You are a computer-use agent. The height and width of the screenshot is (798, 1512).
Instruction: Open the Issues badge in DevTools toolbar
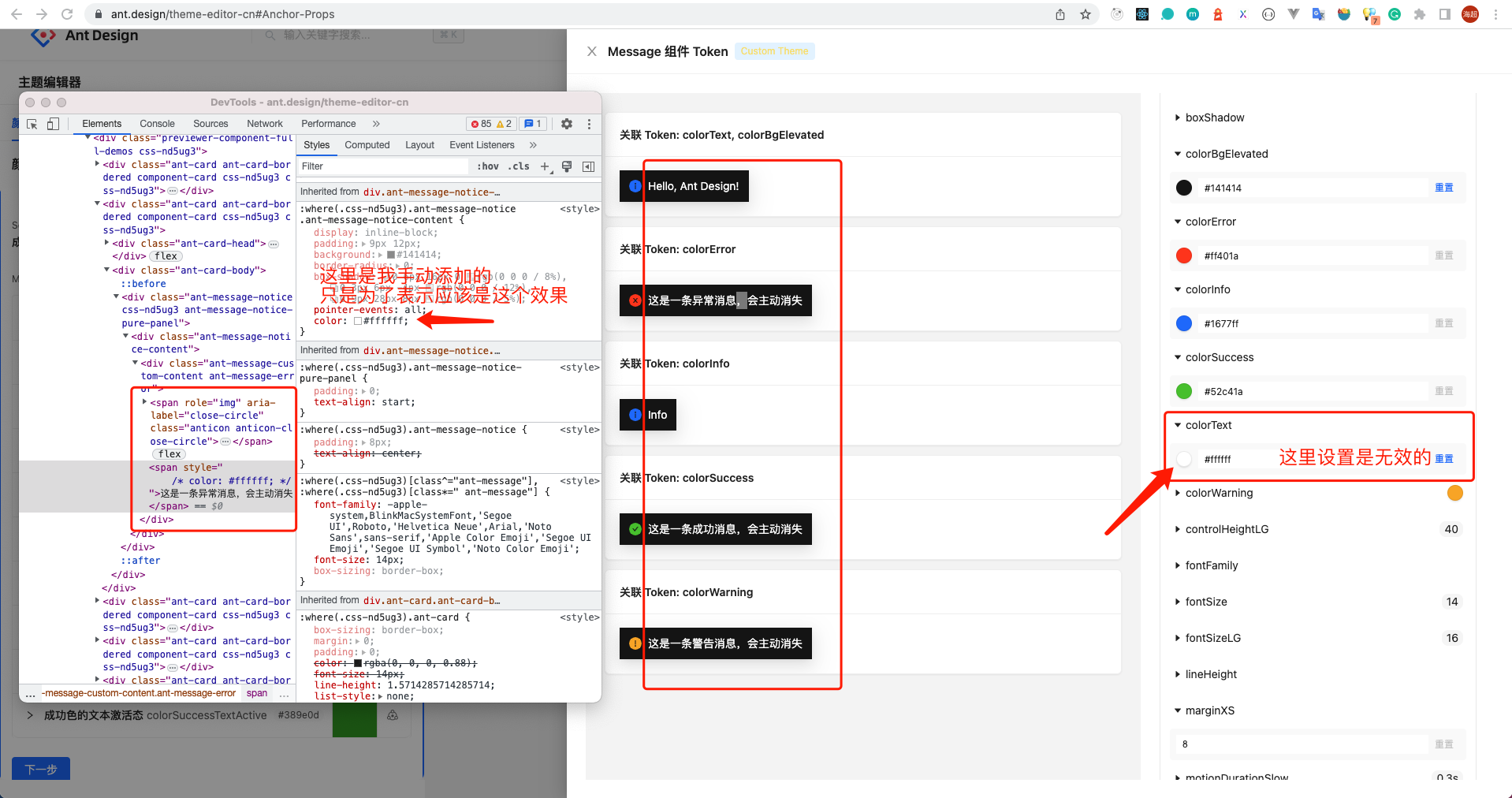tap(533, 124)
